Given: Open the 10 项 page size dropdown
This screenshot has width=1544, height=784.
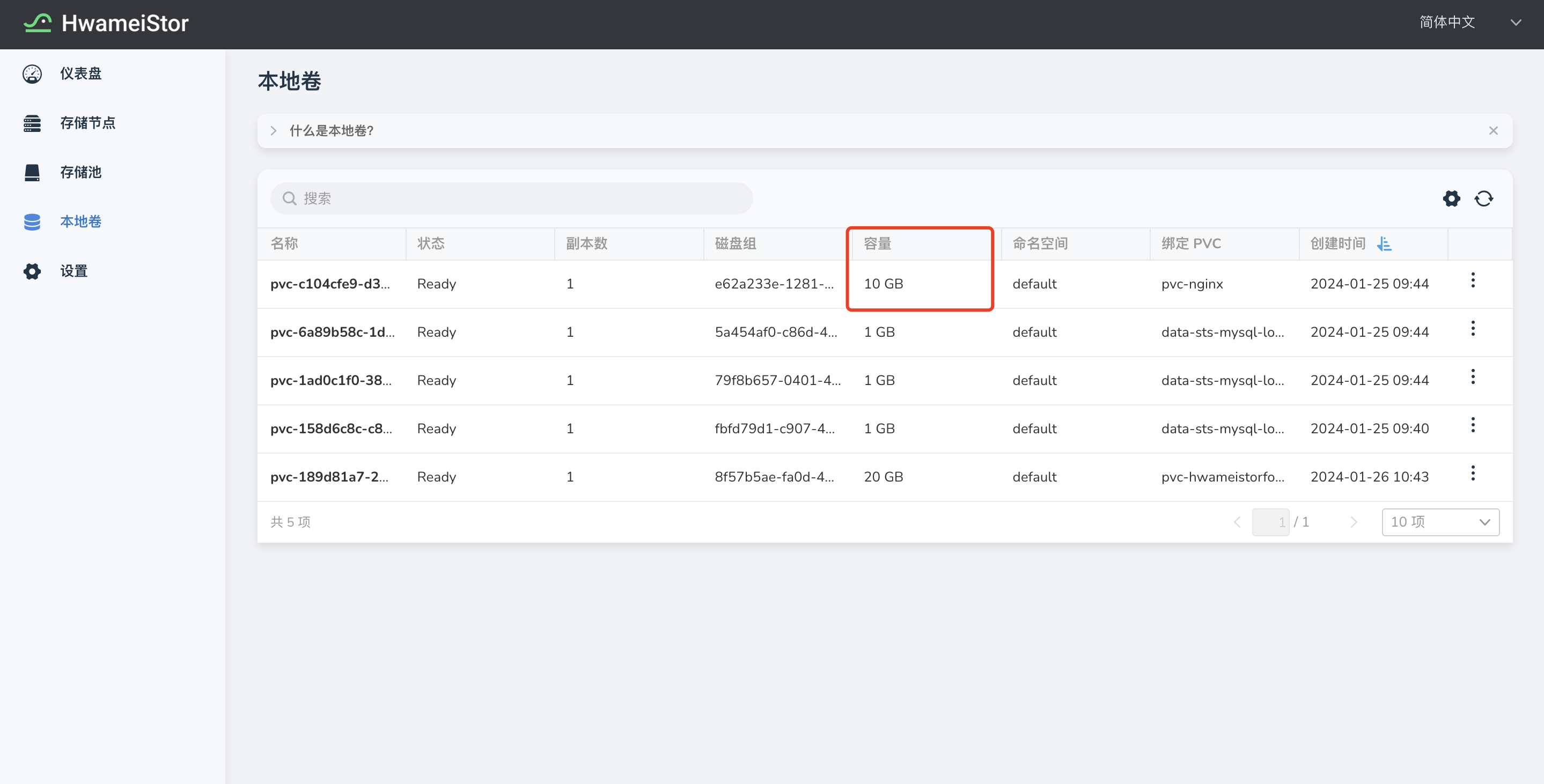Looking at the screenshot, I should point(1440,522).
